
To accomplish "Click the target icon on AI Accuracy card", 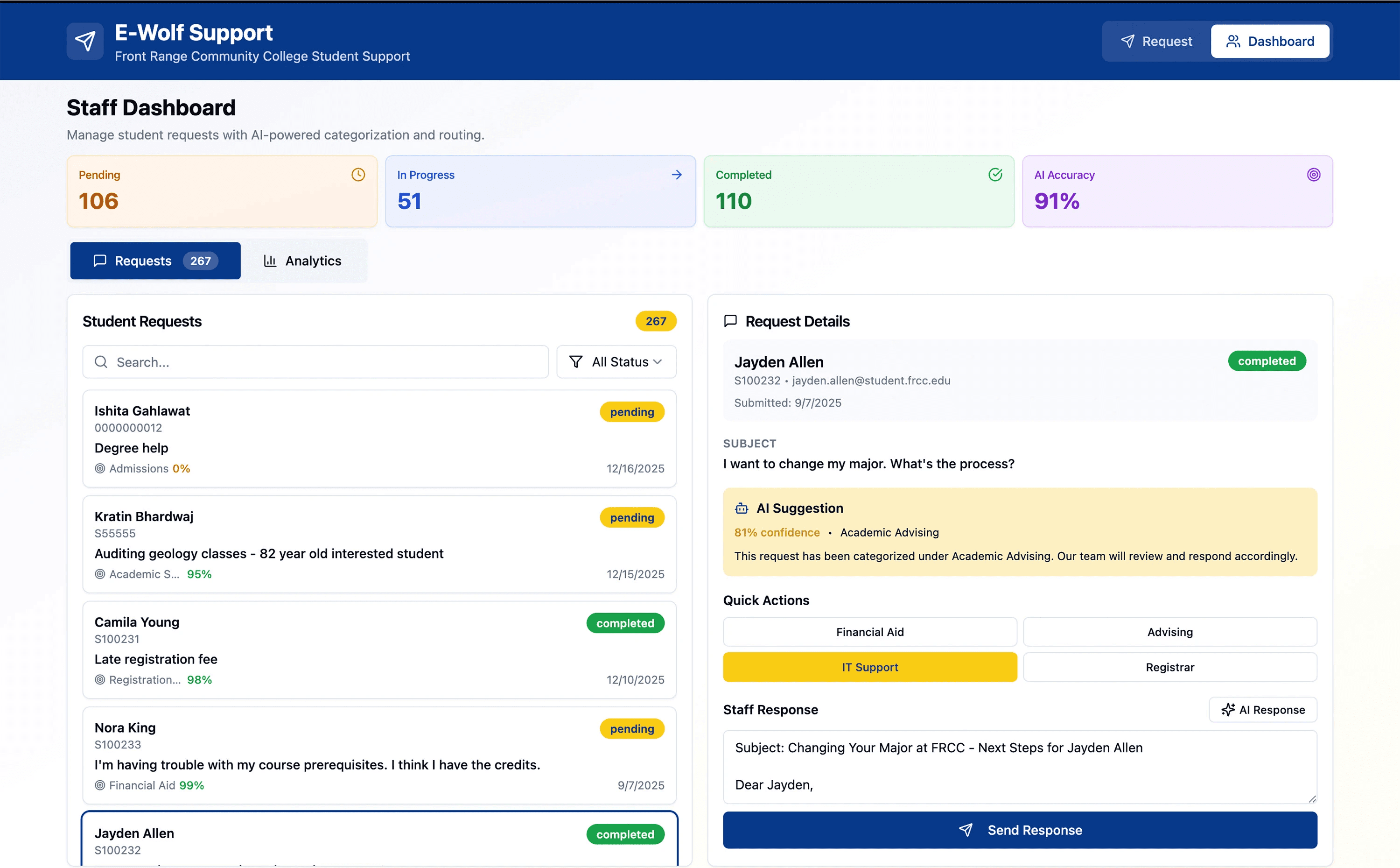I will 1313,175.
